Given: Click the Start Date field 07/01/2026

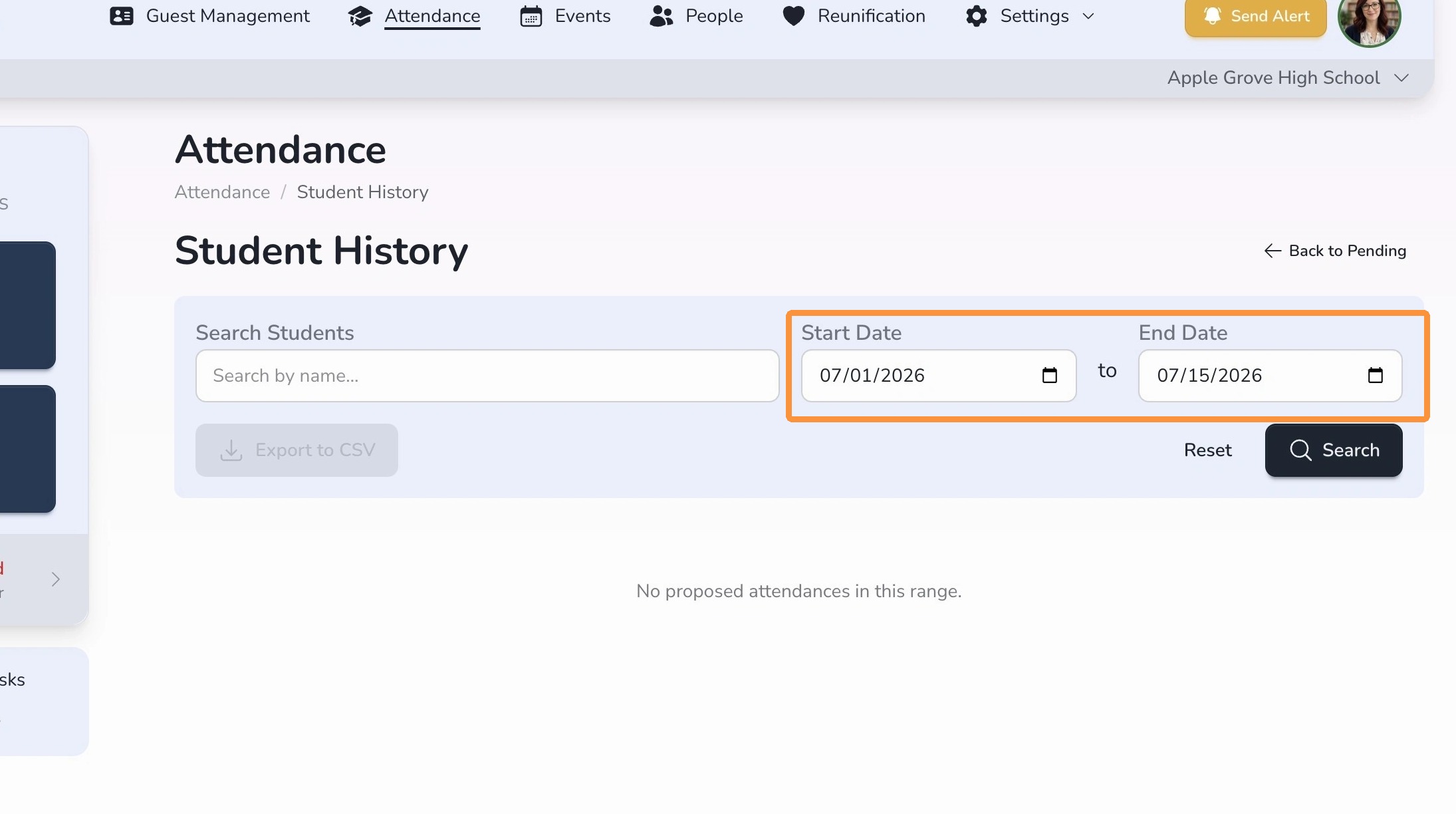Looking at the screenshot, I should (939, 376).
